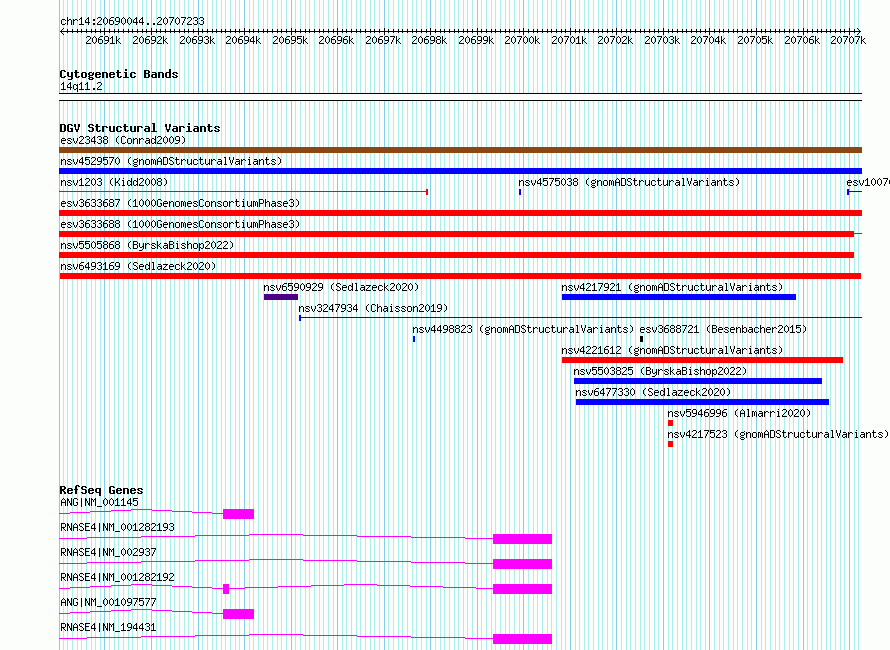This screenshot has width=890, height=650.
Task: Click the magenta exon of ANG|NM_001145
Action: (x=238, y=514)
